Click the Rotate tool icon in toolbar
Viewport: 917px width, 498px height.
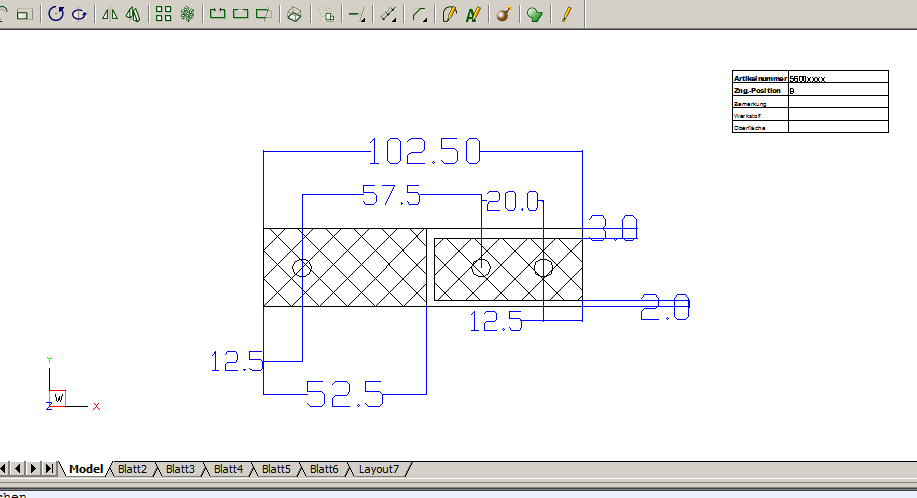56,14
